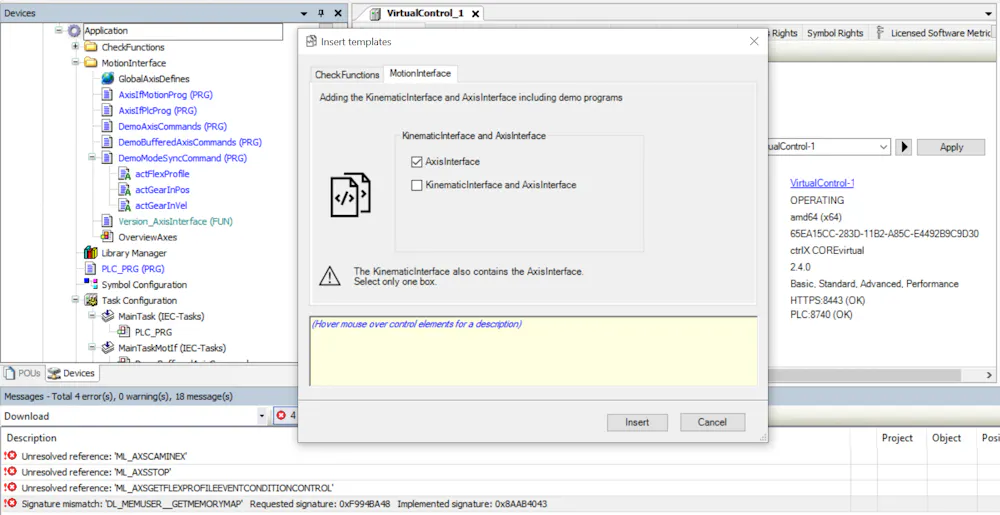Image resolution: width=1000 pixels, height=515 pixels.
Task: Open the Symbol Rights tab
Action: tap(835, 33)
